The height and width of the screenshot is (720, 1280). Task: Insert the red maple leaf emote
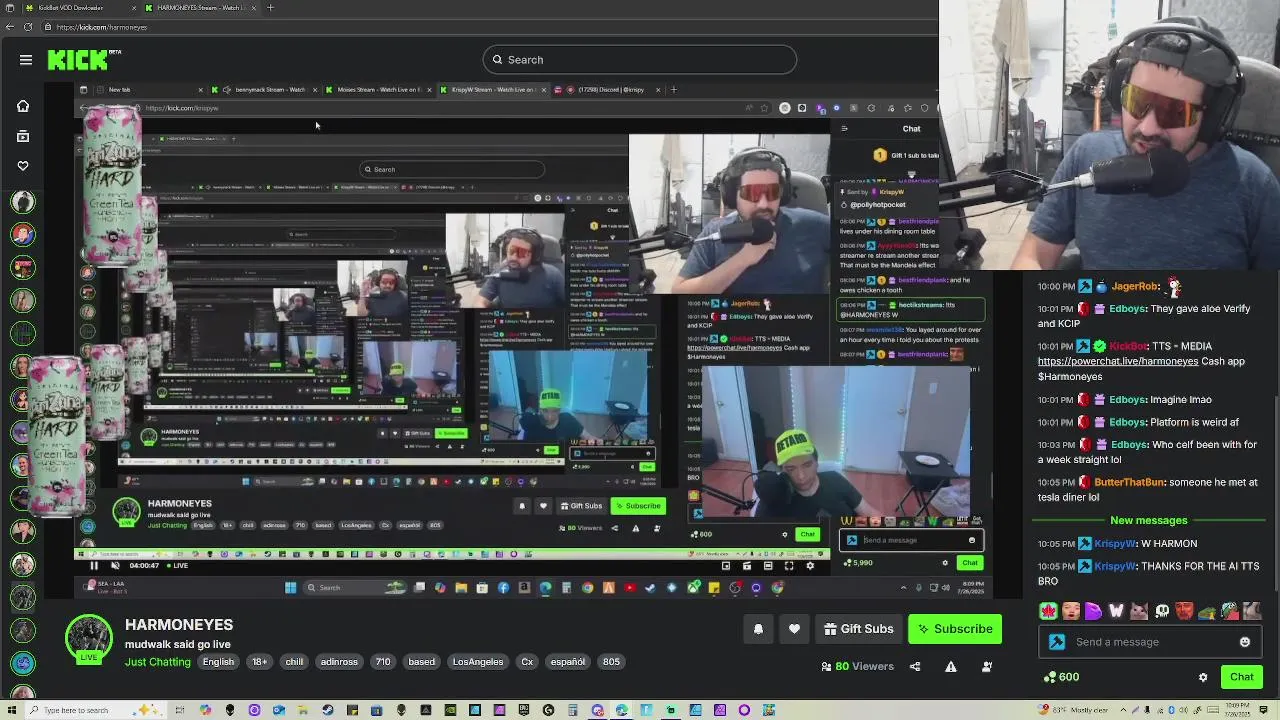pyautogui.click(x=1048, y=611)
